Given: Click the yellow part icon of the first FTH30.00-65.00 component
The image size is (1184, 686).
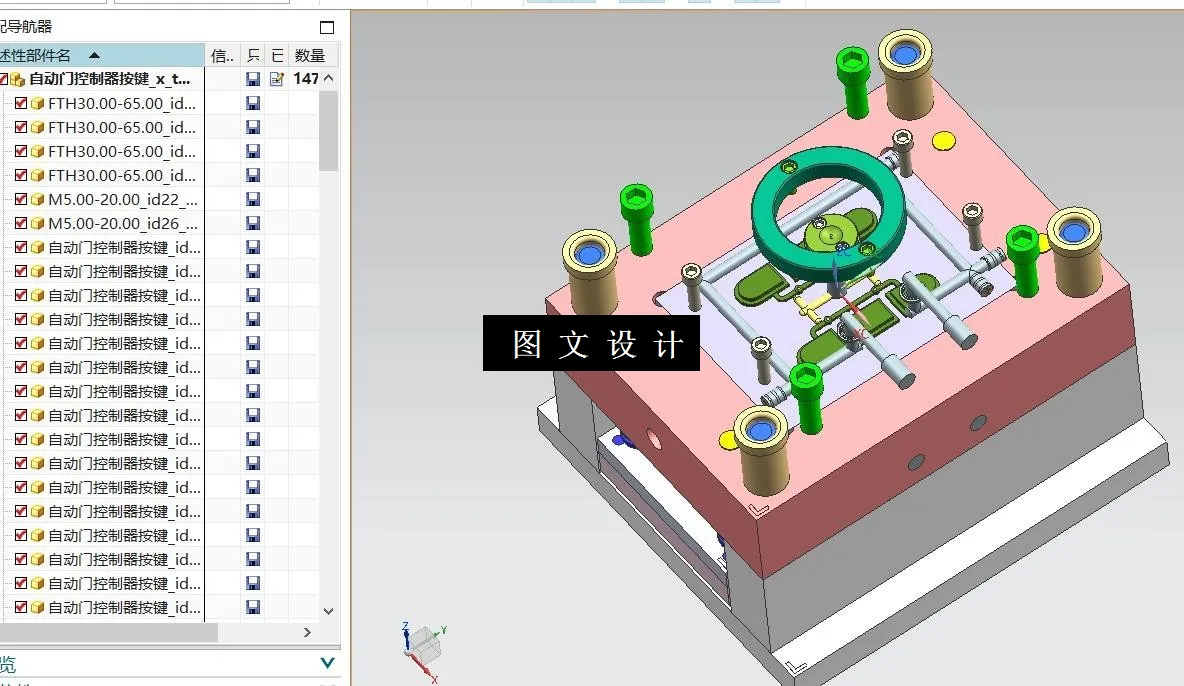Looking at the screenshot, I should pos(38,103).
